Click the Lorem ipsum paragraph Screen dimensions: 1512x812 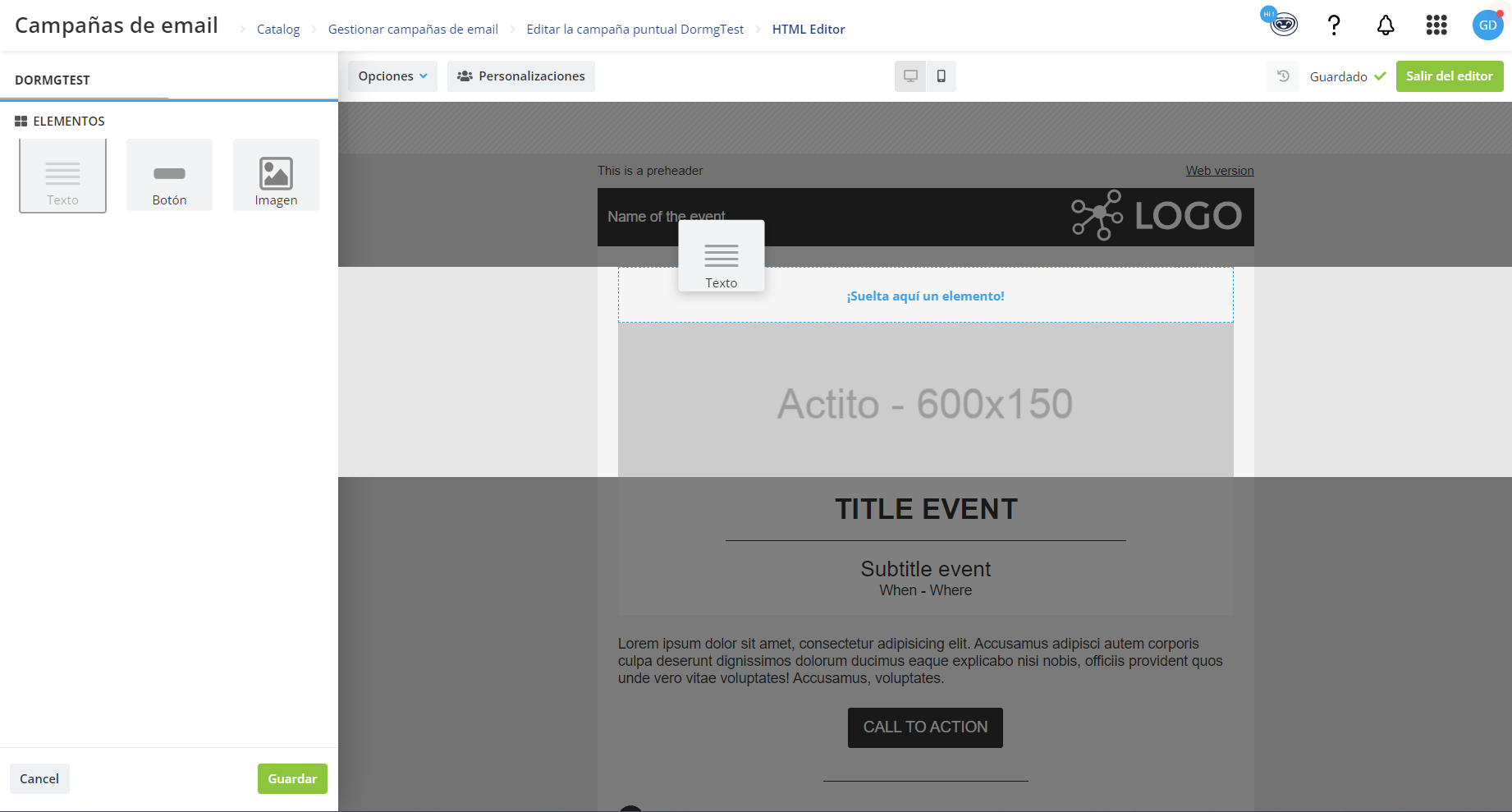(921, 661)
